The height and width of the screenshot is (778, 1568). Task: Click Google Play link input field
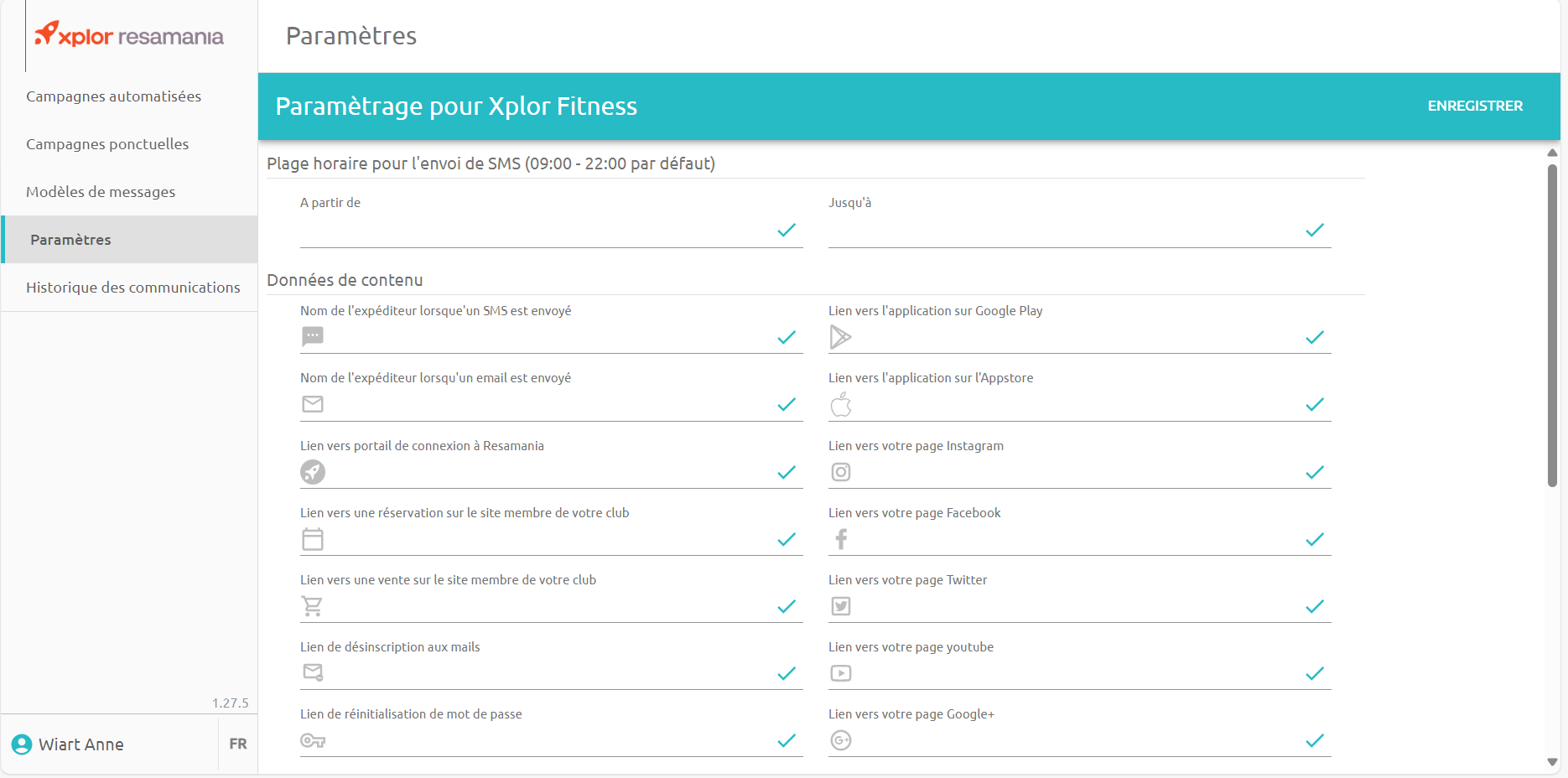pos(1078,338)
